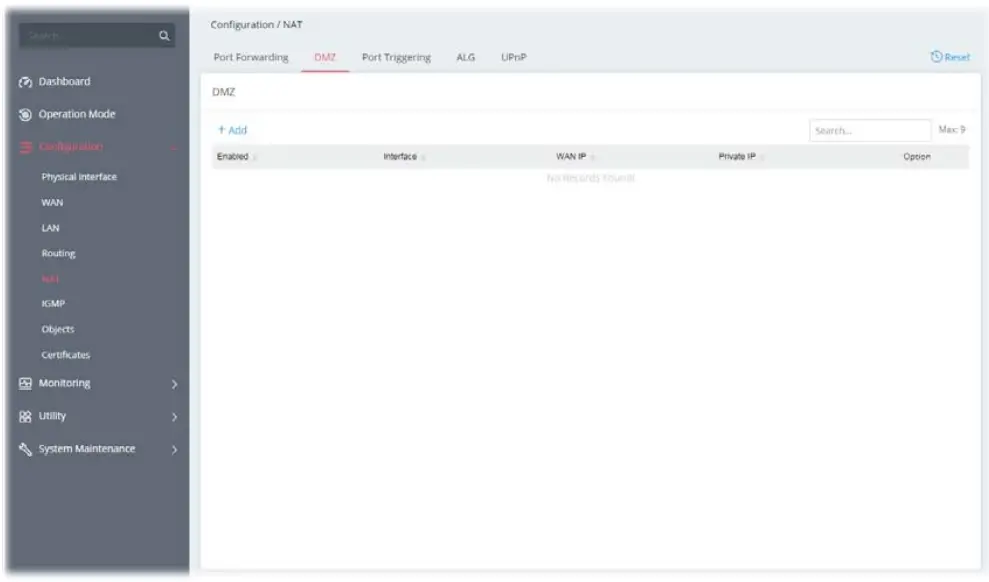Collapse the Configuration menu chevron

coord(174,148)
